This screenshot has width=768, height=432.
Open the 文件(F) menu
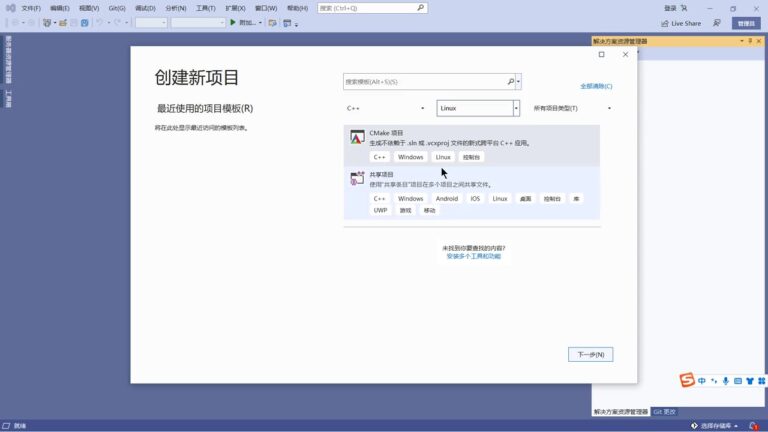point(31,8)
